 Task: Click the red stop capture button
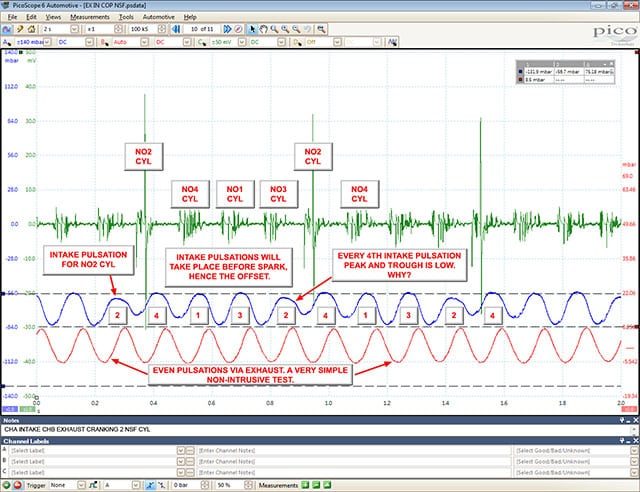(x=18, y=485)
